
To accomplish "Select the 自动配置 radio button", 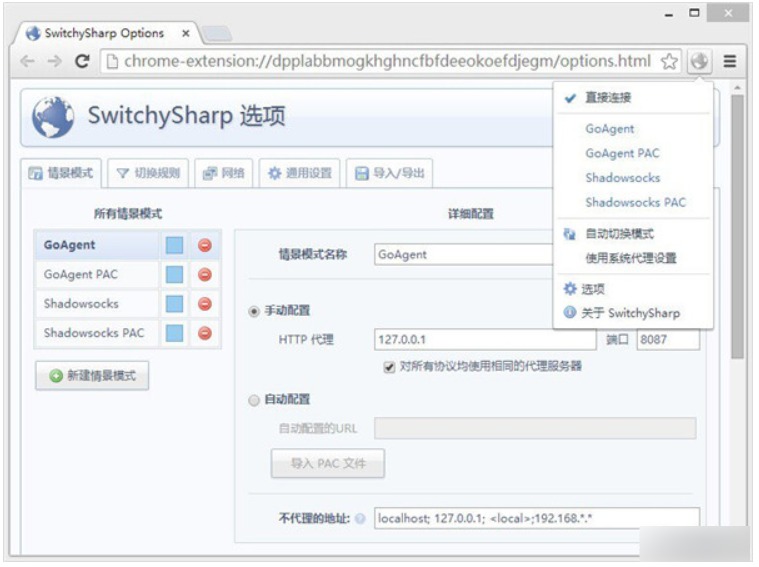I will pyautogui.click(x=254, y=400).
